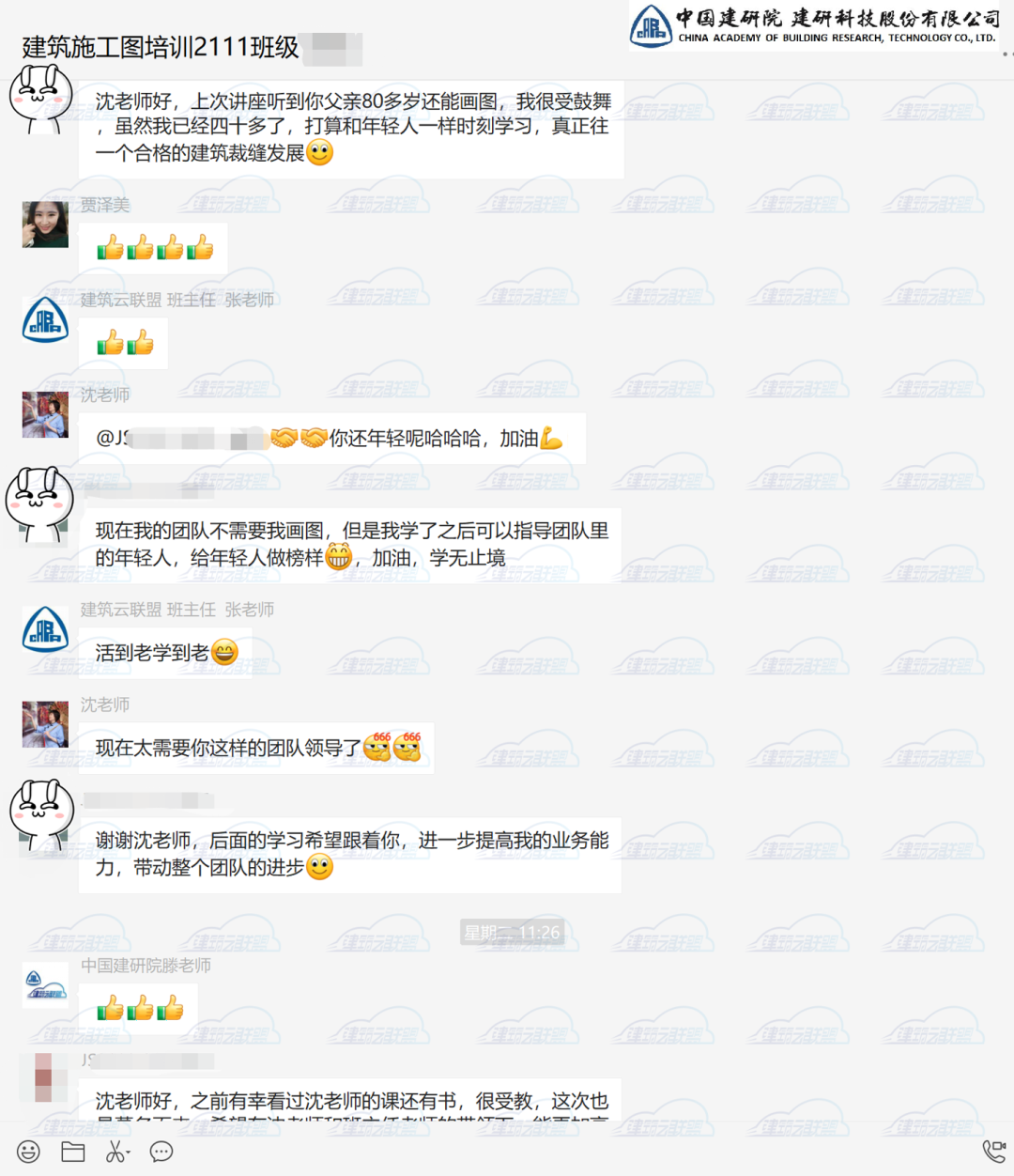Select the message 活到老学到老
This screenshot has width=1014, height=1176.
tap(166, 652)
